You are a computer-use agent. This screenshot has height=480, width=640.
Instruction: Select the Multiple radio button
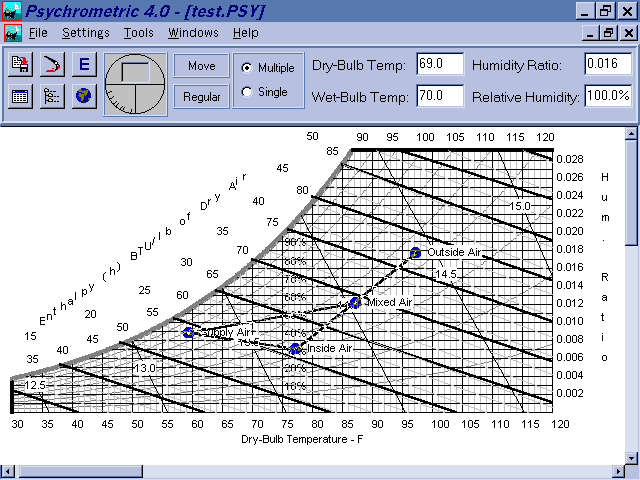[x=247, y=67]
